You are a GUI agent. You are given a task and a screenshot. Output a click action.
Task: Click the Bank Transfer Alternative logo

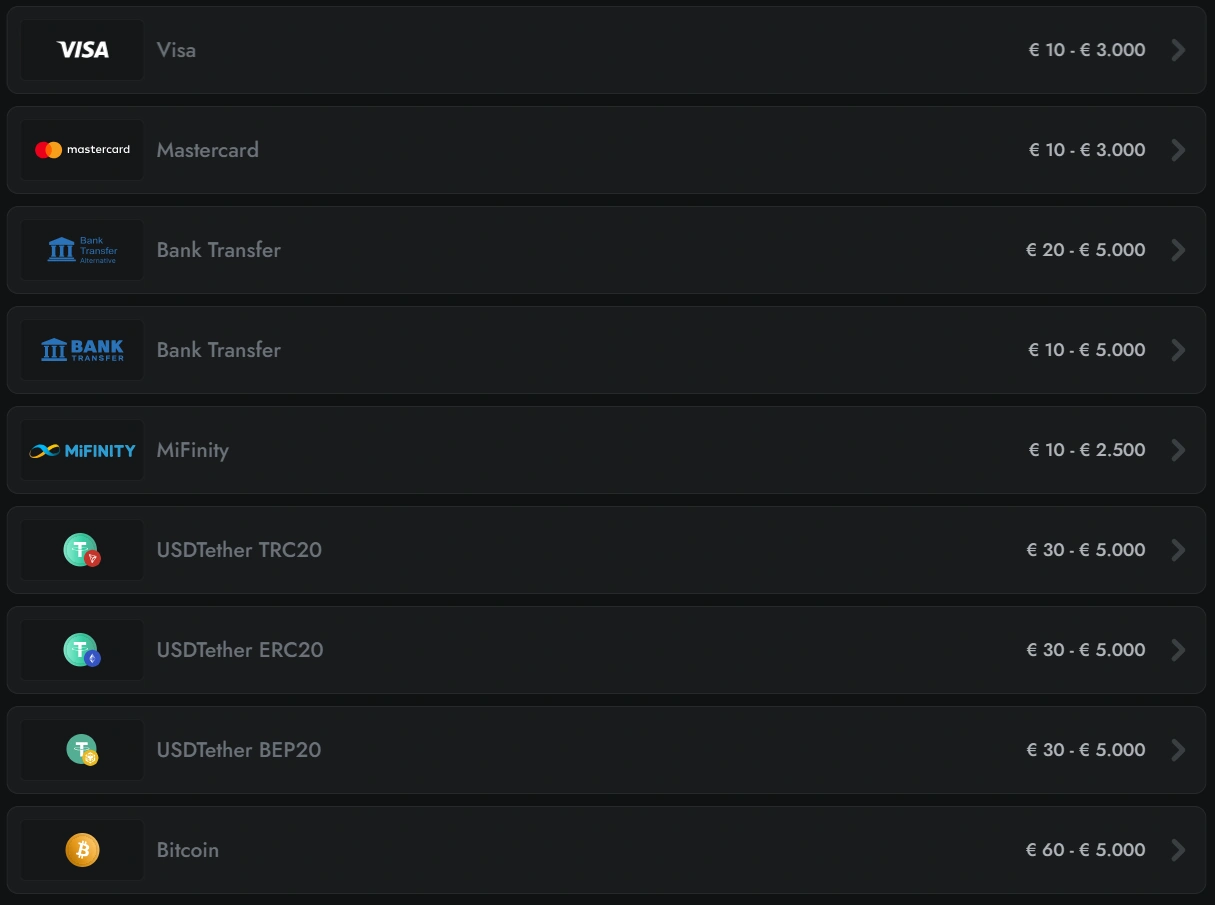(x=83, y=250)
